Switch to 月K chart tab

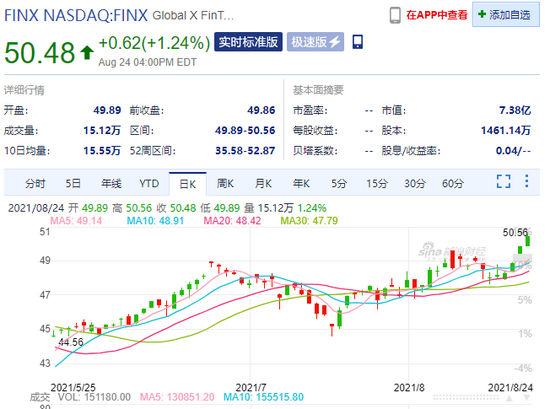coord(263,183)
